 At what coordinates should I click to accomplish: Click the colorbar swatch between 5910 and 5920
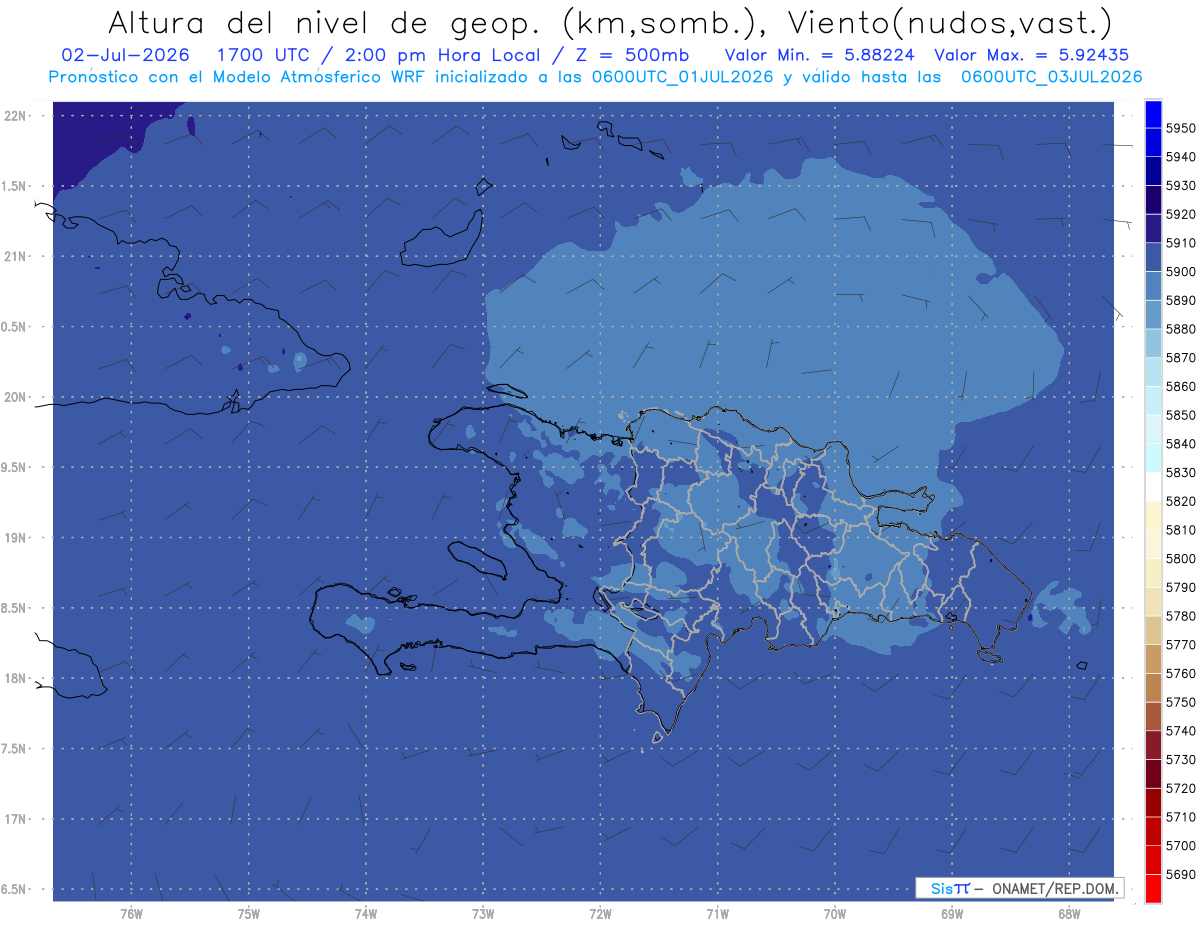pyautogui.click(x=1153, y=228)
